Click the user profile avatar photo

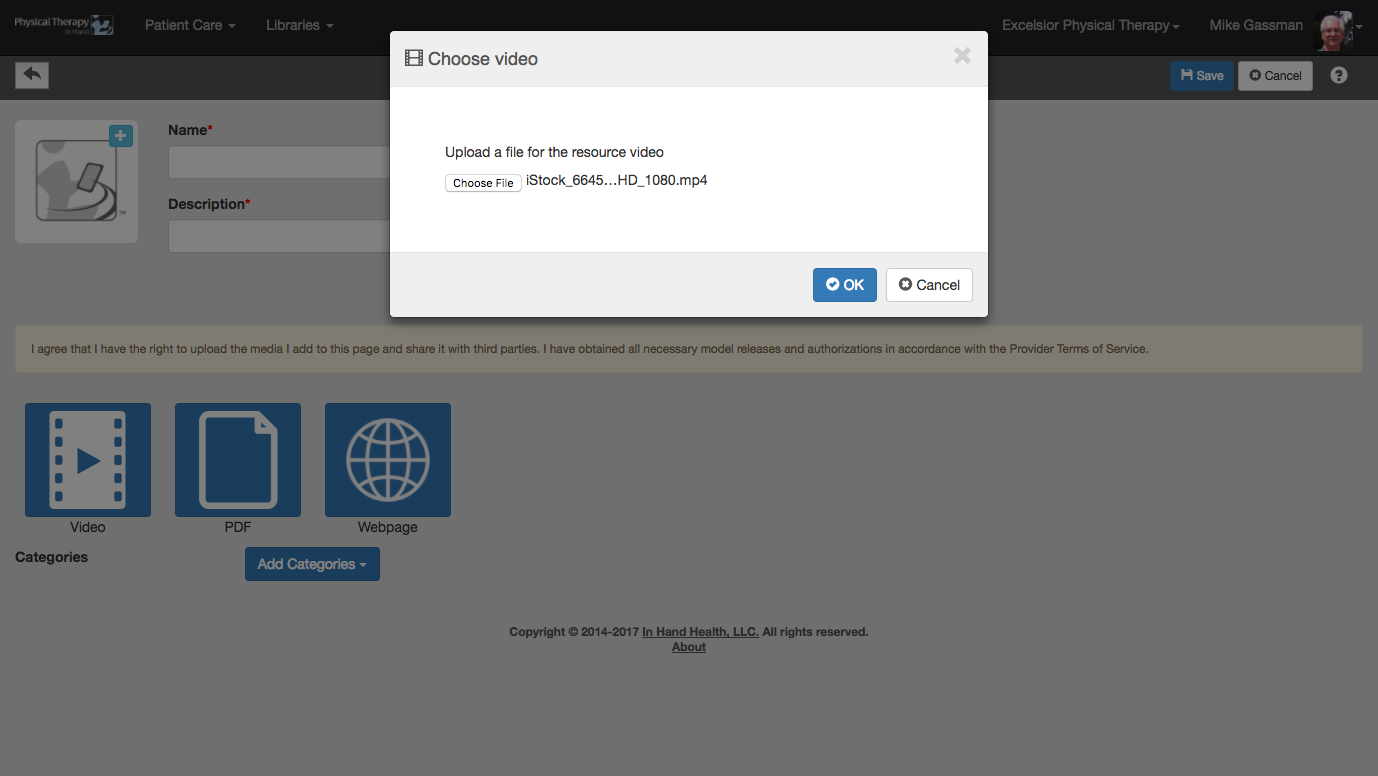tap(1333, 30)
